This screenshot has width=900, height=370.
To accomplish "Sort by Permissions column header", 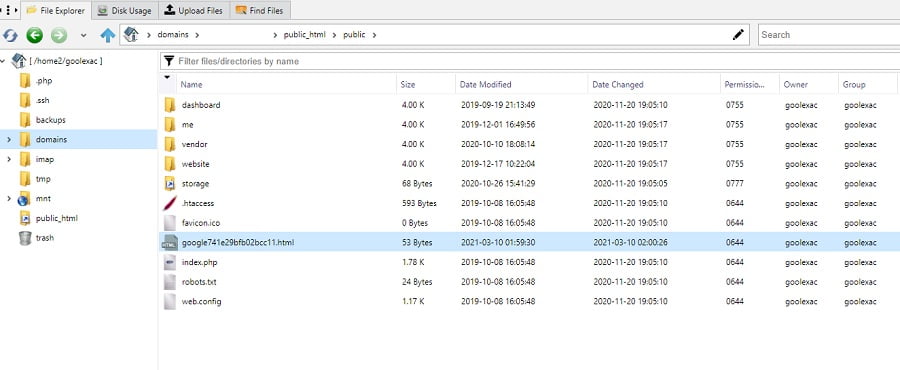I will (x=750, y=84).
